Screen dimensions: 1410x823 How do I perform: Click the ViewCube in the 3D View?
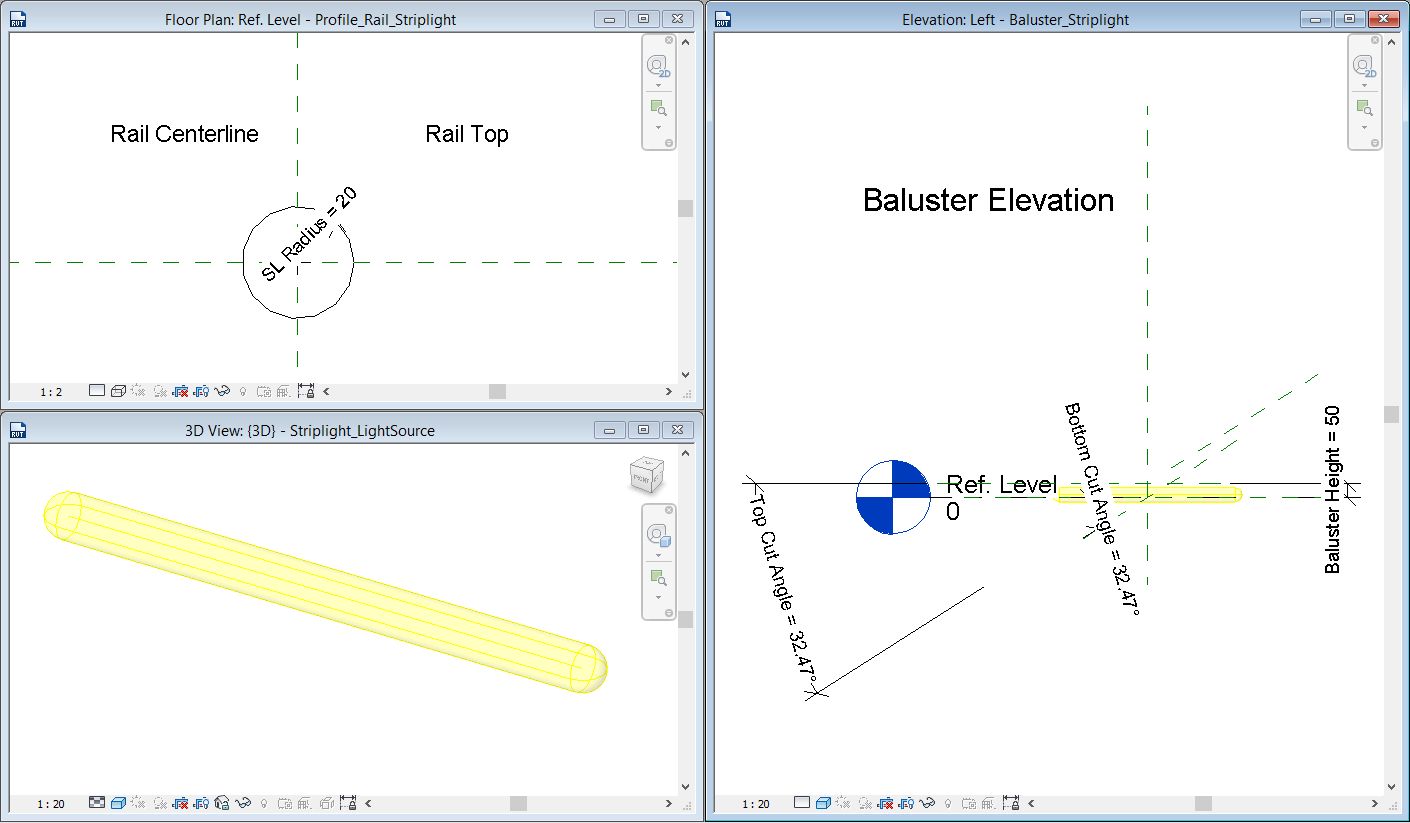(x=645, y=474)
